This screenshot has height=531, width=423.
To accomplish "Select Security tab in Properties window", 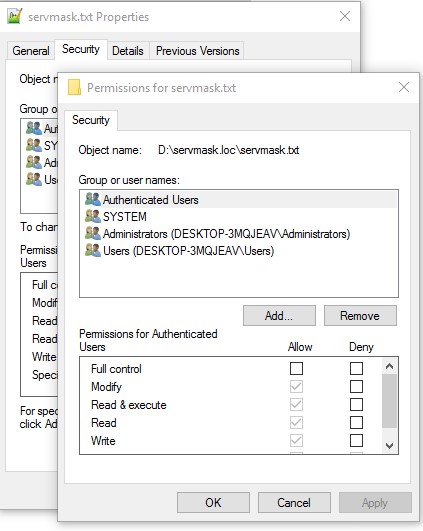I will coord(81,49).
